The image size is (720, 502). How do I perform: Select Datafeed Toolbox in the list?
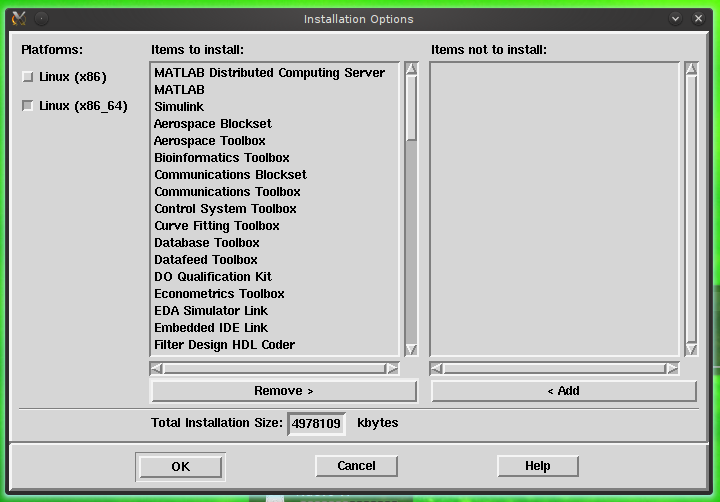274,259
